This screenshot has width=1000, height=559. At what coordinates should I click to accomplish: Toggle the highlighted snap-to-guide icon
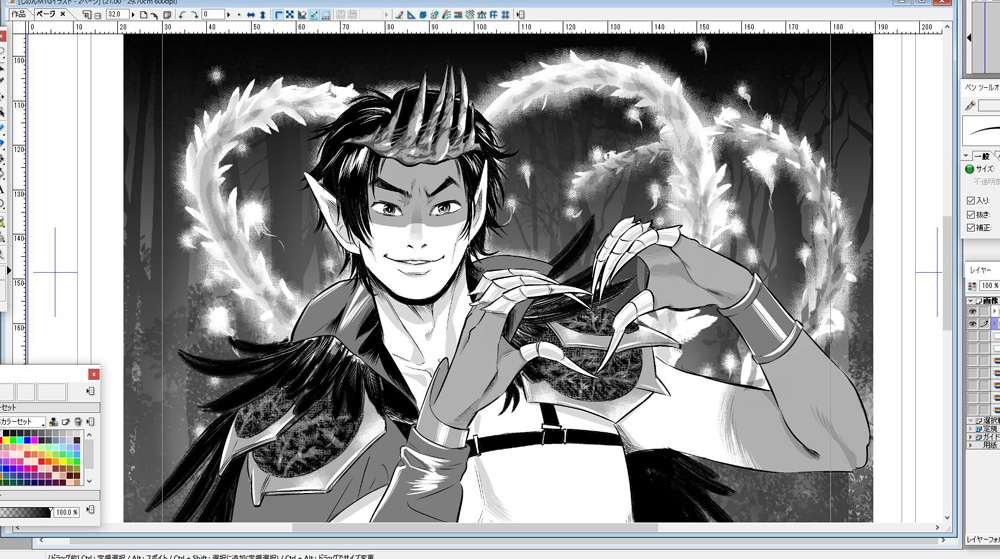pyautogui.click(x=314, y=14)
